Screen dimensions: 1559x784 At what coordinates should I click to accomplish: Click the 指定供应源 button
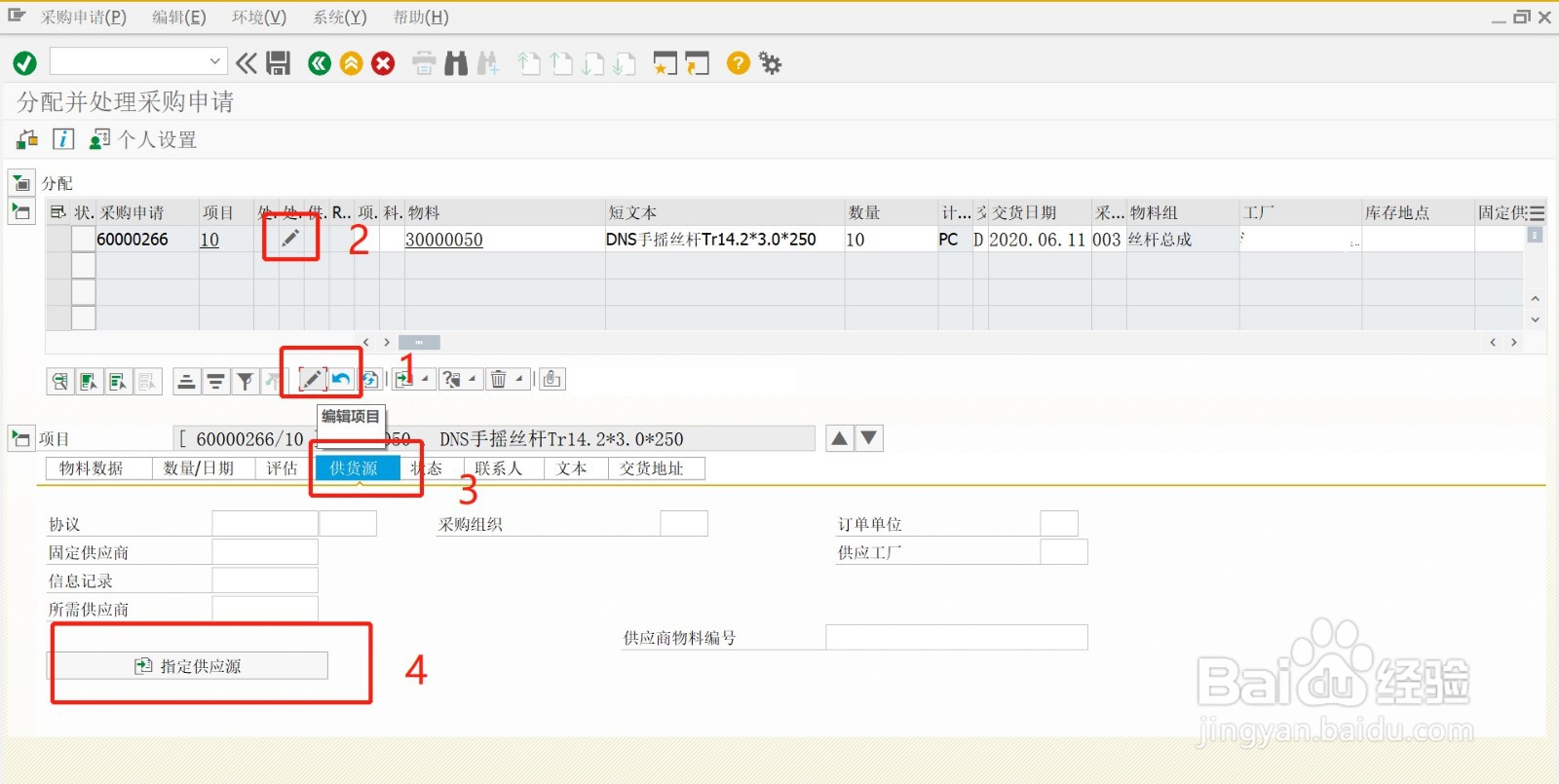point(187,666)
